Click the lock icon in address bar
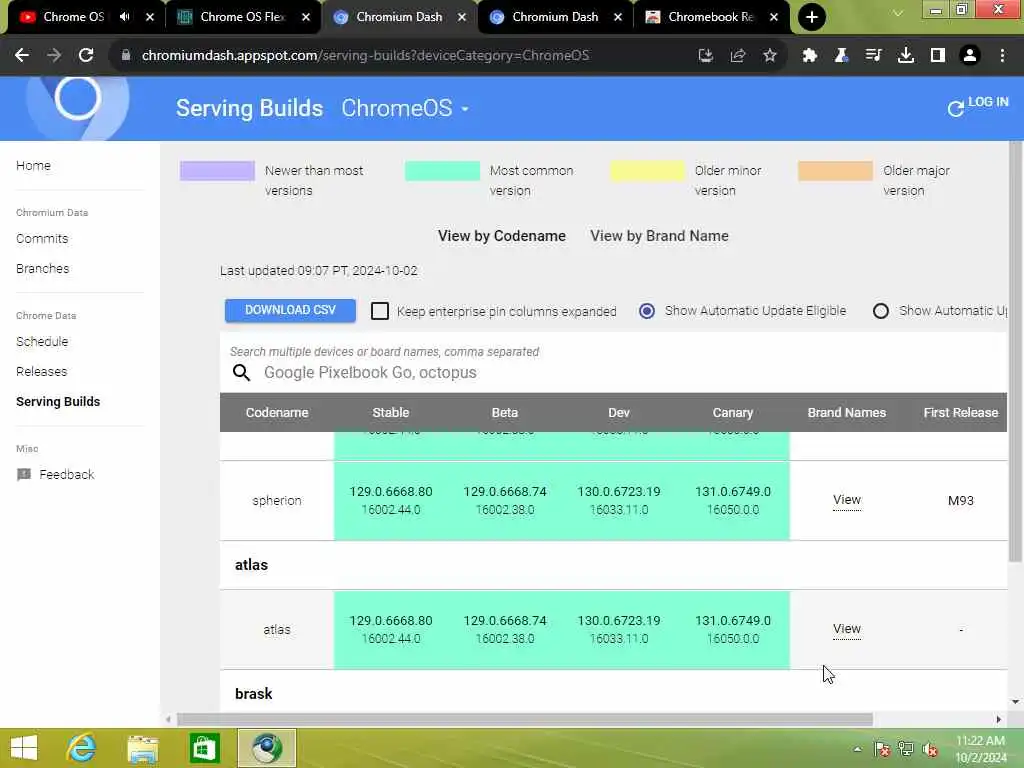The height and width of the screenshot is (768, 1024). [126, 56]
